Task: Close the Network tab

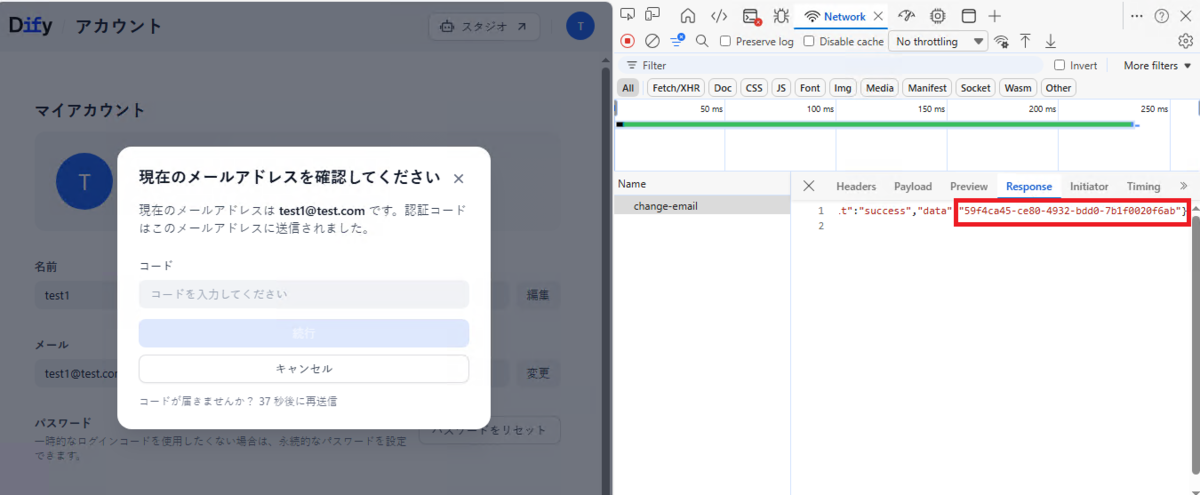Action: pos(878,16)
